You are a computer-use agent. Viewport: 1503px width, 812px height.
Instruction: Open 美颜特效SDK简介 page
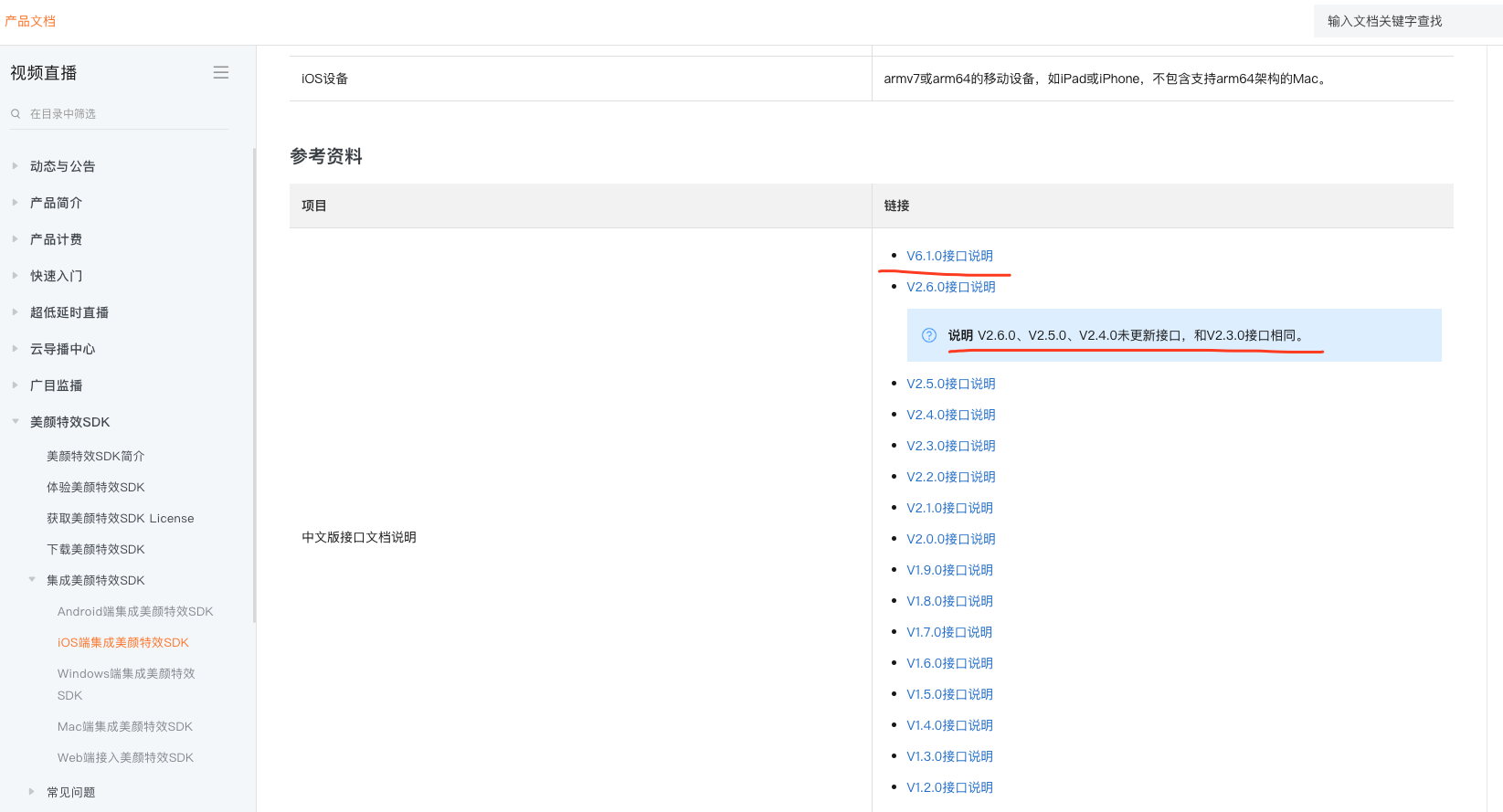[96, 456]
